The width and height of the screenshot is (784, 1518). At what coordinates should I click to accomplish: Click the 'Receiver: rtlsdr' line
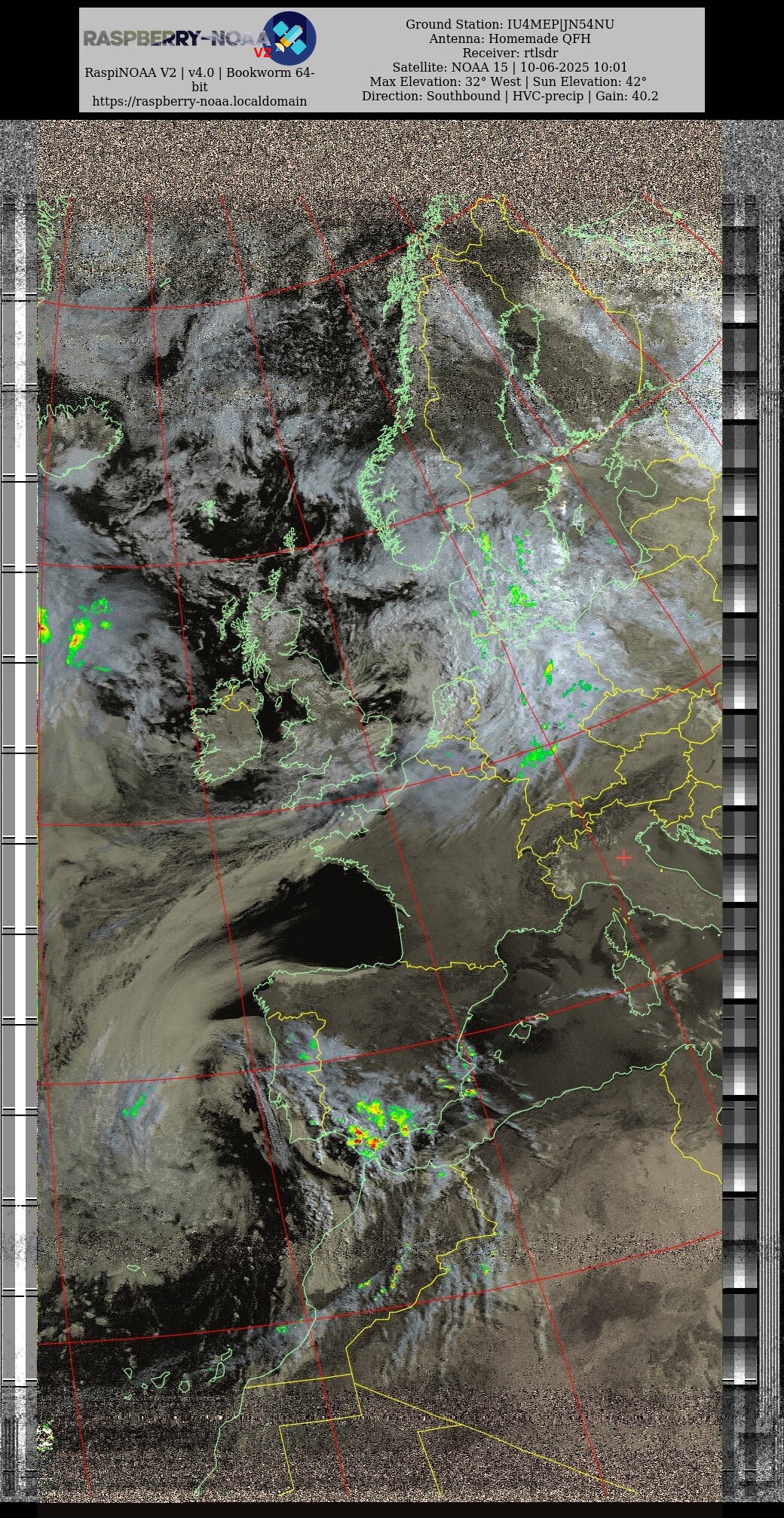coord(510,53)
